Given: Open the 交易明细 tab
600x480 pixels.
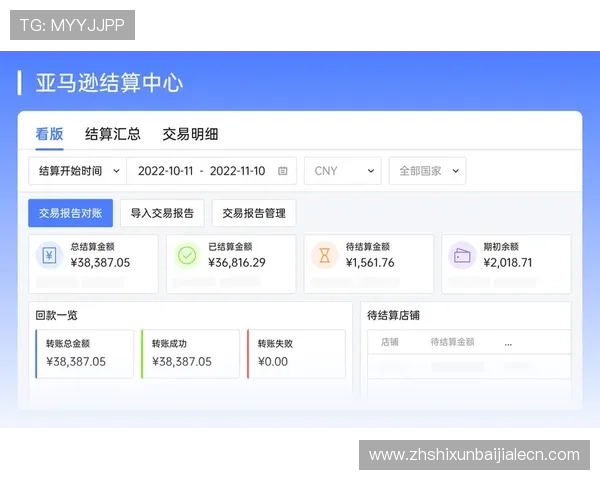Looking at the screenshot, I should tap(190, 134).
